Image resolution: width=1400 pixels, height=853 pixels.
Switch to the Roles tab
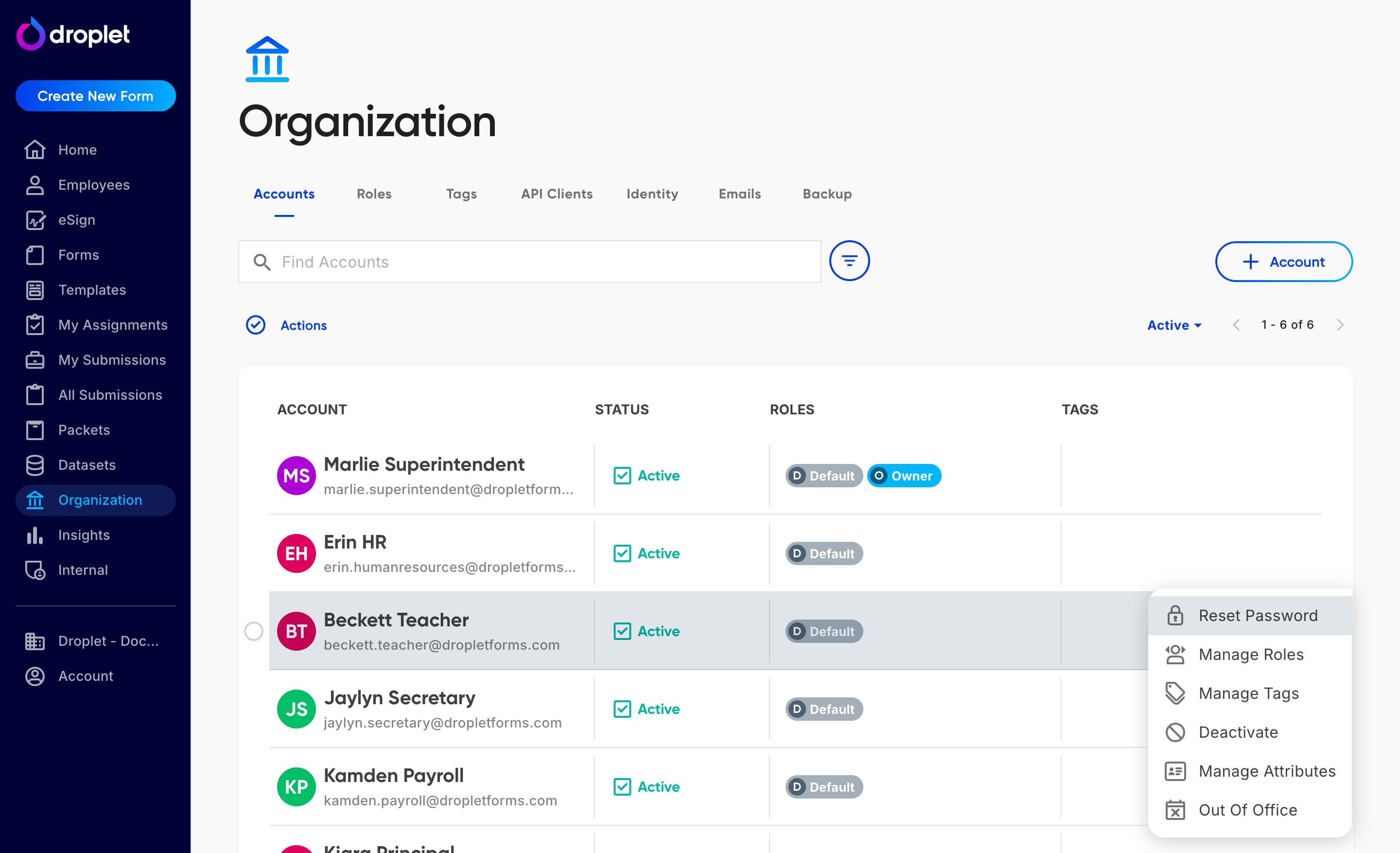374,194
